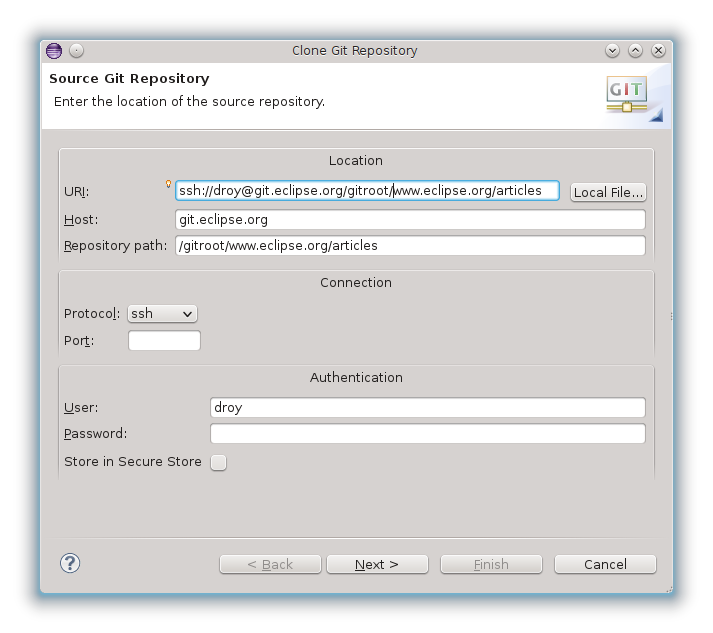Click the Next > button
The image size is (713, 633).
pos(377,564)
